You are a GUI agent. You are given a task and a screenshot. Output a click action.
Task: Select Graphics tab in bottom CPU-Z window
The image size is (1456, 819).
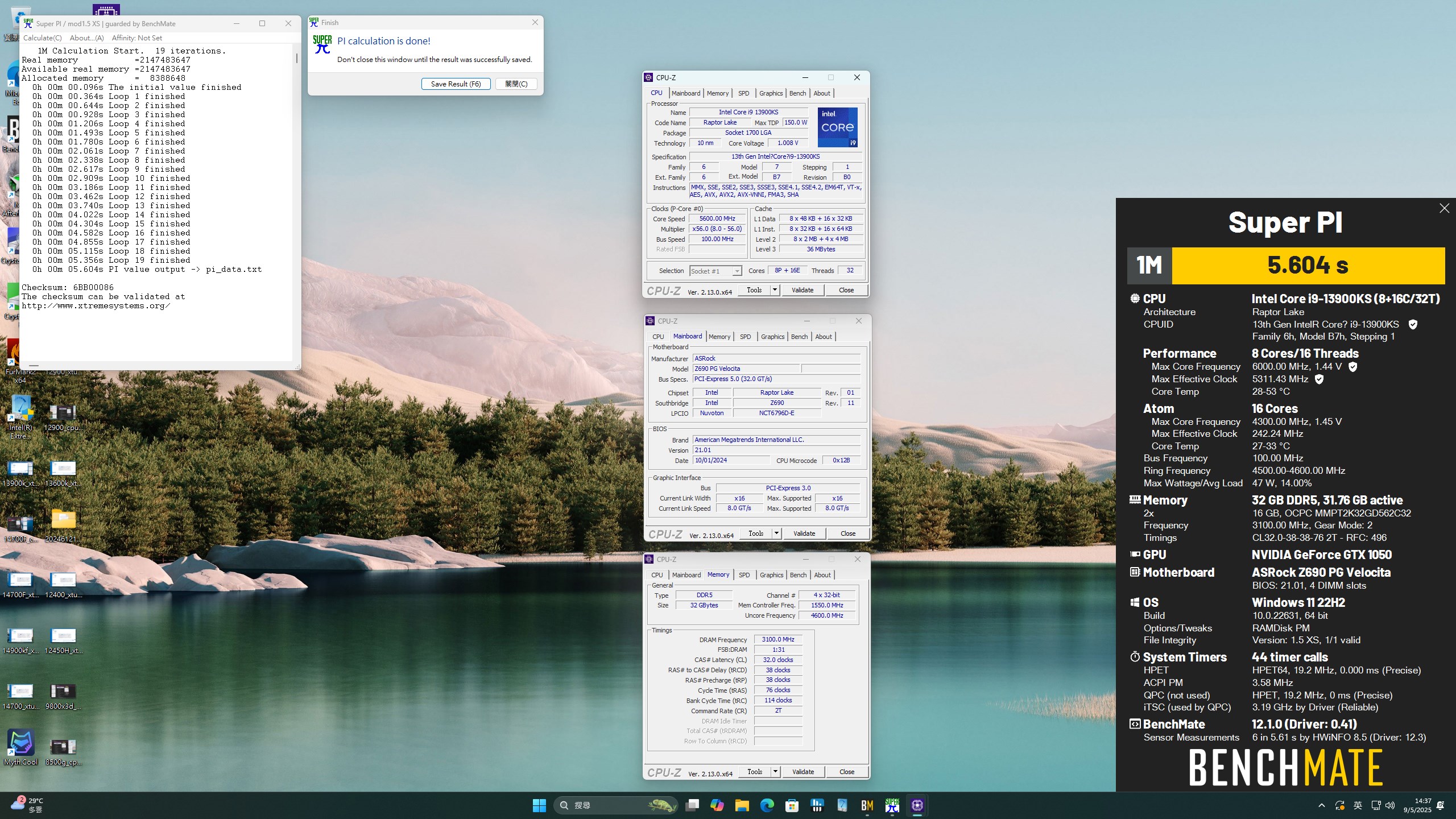[772, 575]
